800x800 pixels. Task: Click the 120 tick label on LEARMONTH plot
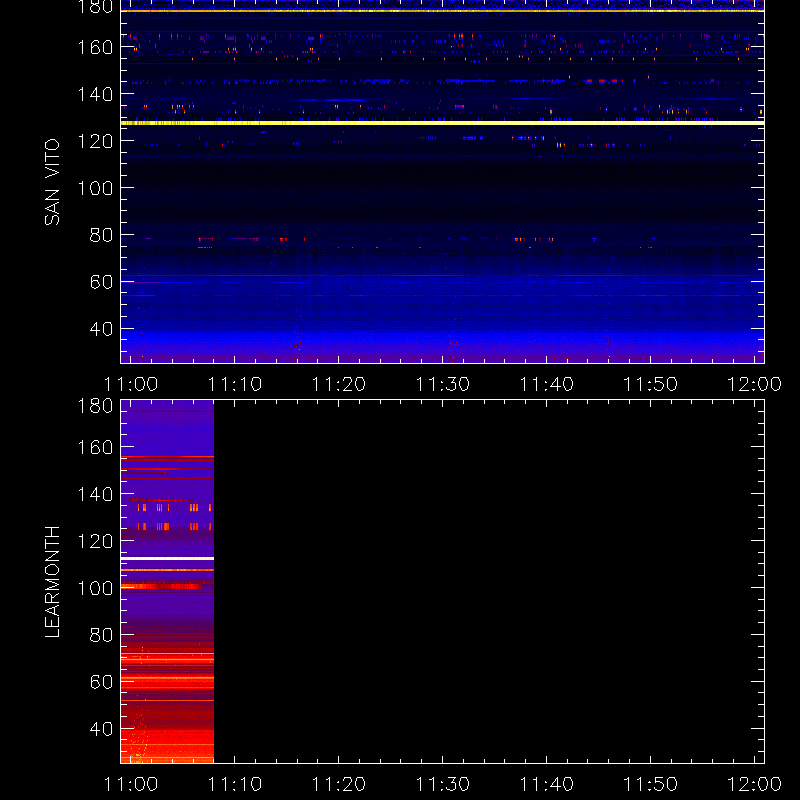95,541
